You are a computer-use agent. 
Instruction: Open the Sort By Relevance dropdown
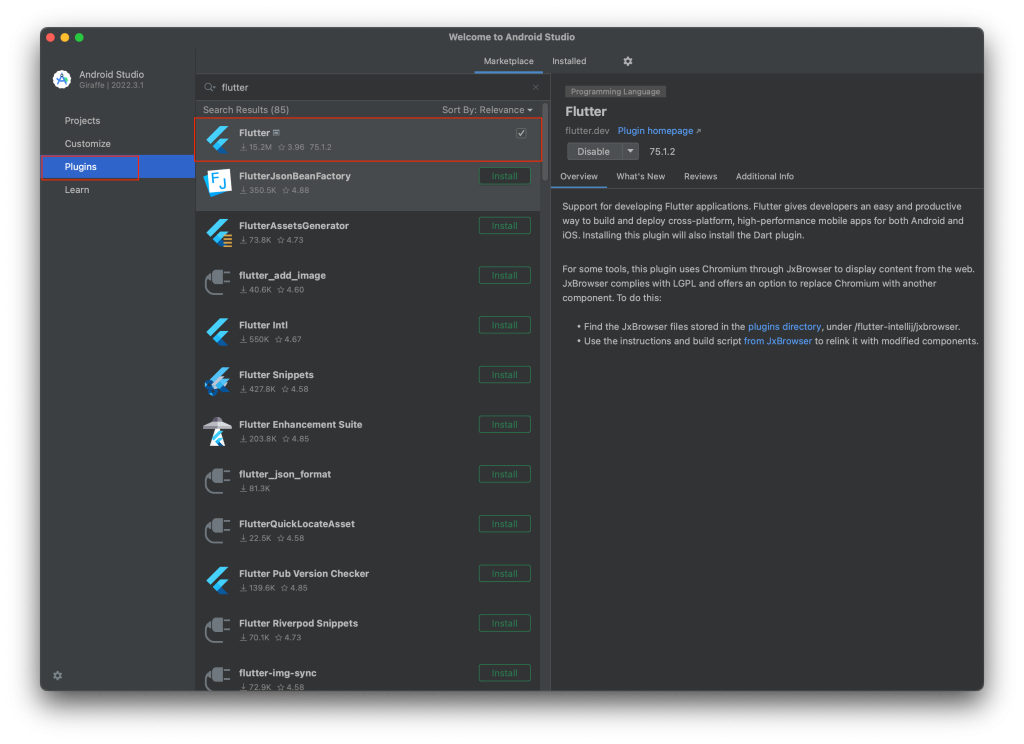487,110
